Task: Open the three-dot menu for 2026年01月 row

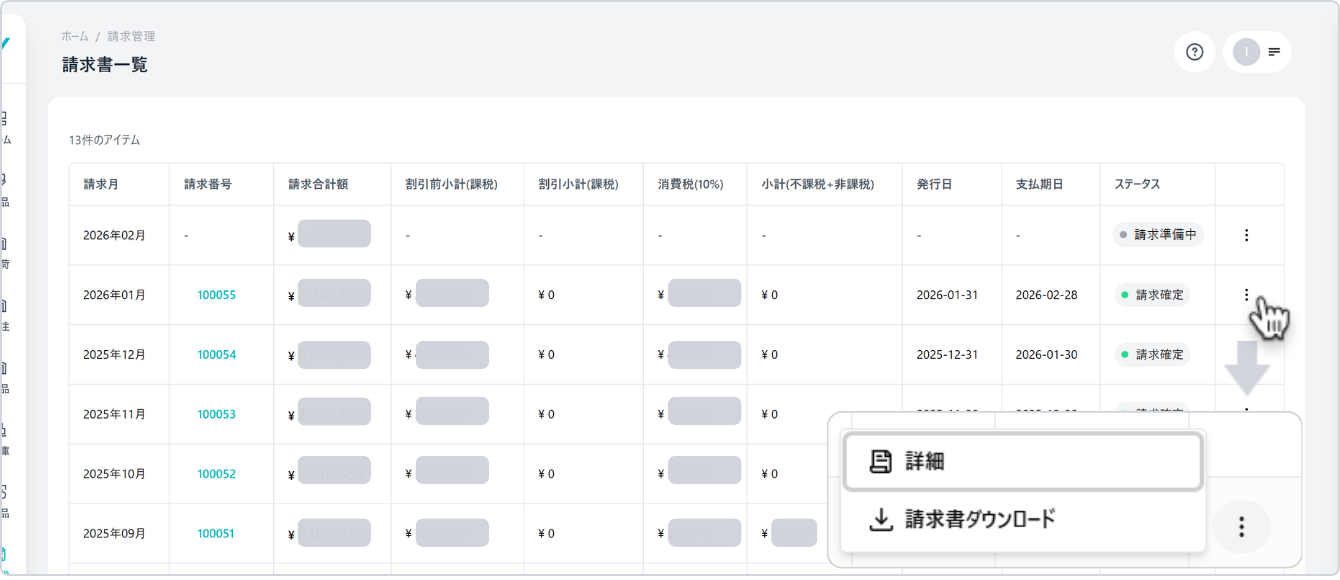Action: click(x=1246, y=294)
